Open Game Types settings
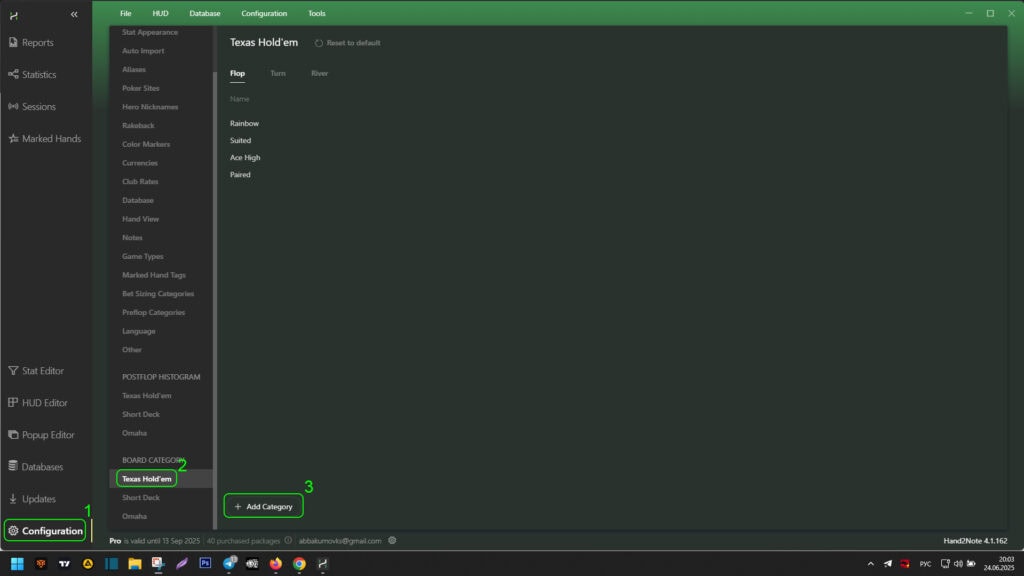This screenshot has height=576, width=1024. 142,257
